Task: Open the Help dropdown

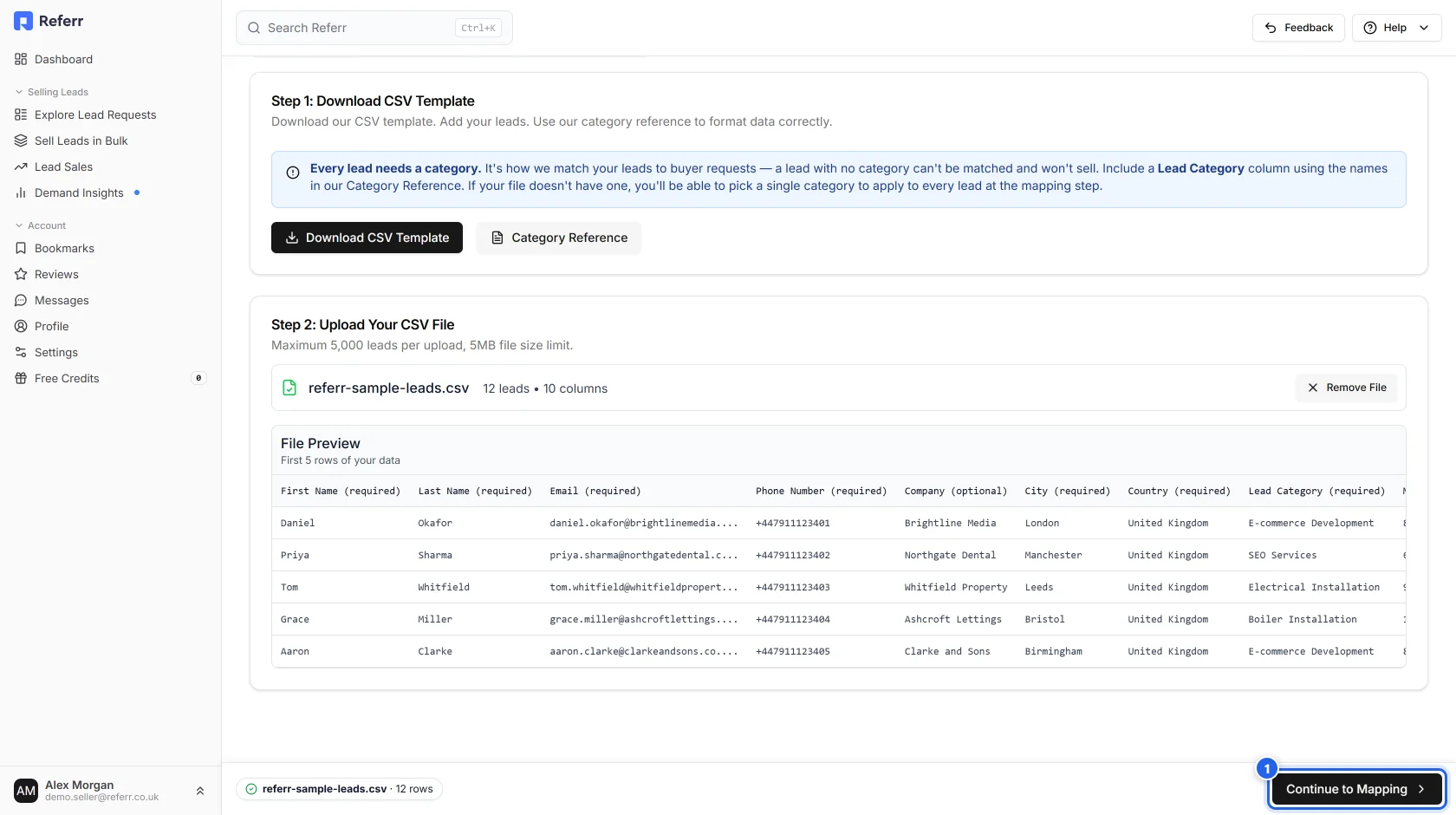Action: pyautogui.click(x=1396, y=28)
